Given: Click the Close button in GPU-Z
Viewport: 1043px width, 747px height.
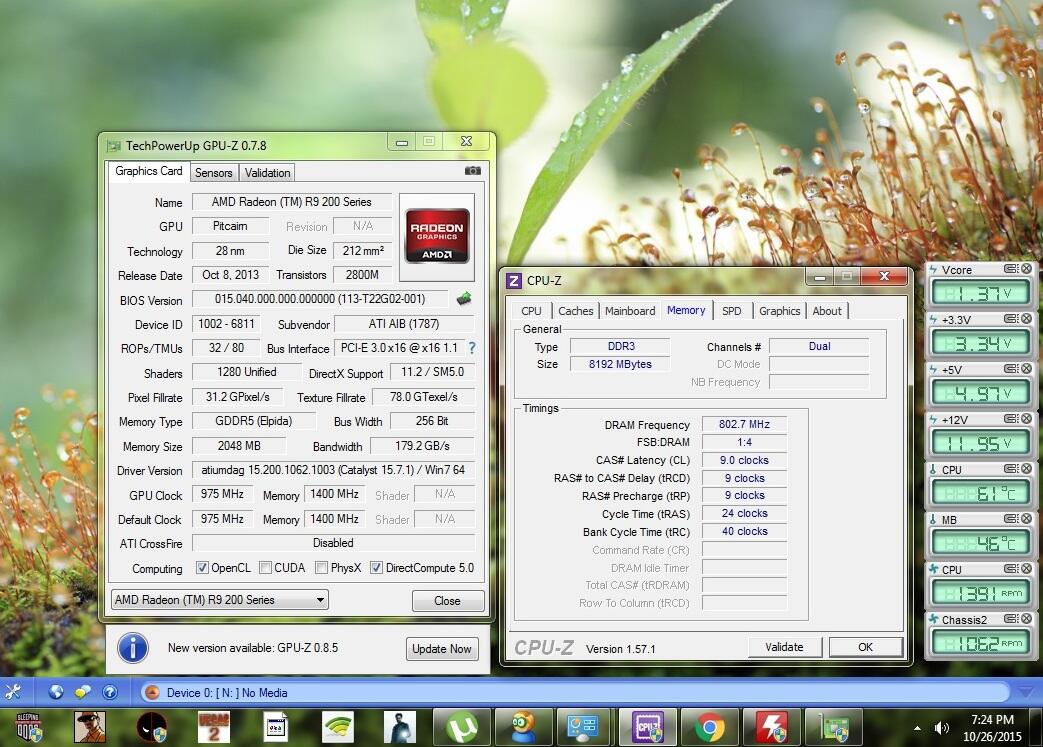Looking at the screenshot, I should pos(447,601).
